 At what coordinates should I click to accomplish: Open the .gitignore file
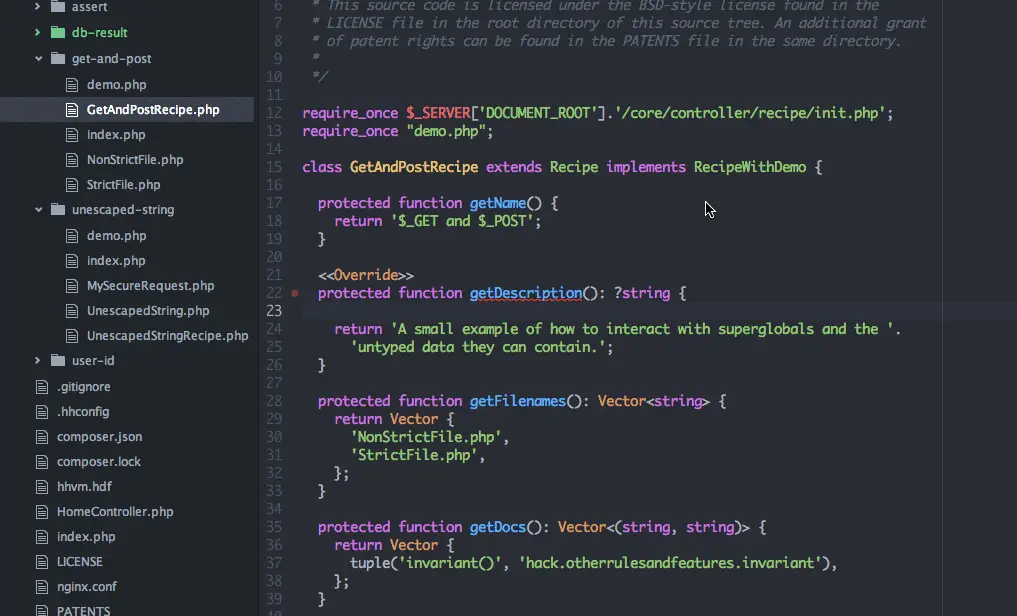click(x=84, y=386)
